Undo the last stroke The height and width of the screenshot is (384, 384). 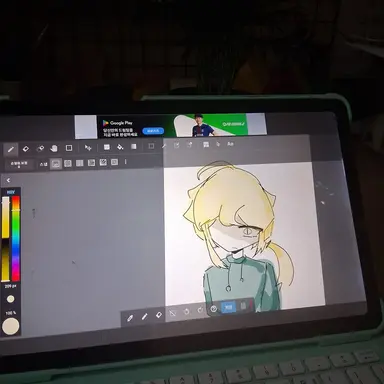coord(186,312)
